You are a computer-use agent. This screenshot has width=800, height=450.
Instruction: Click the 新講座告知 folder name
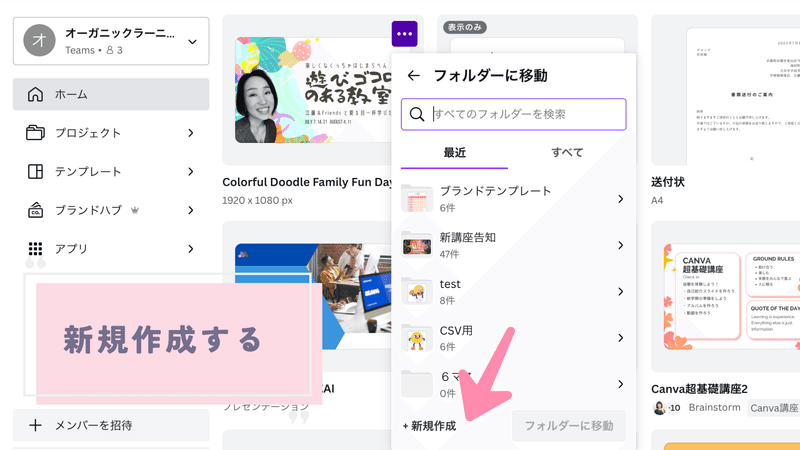coord(468,237)
